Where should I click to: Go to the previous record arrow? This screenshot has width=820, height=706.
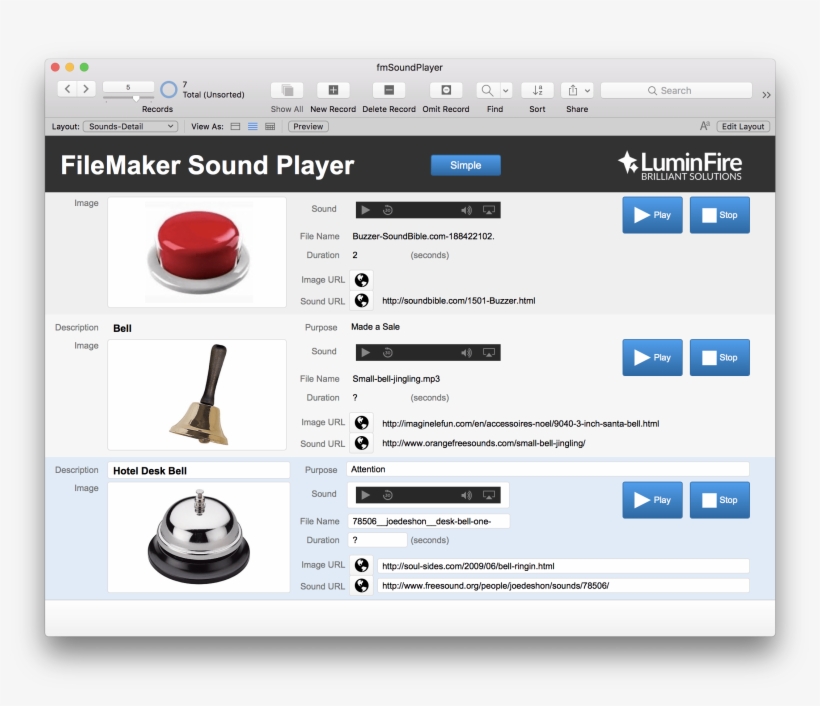(67, 89)
